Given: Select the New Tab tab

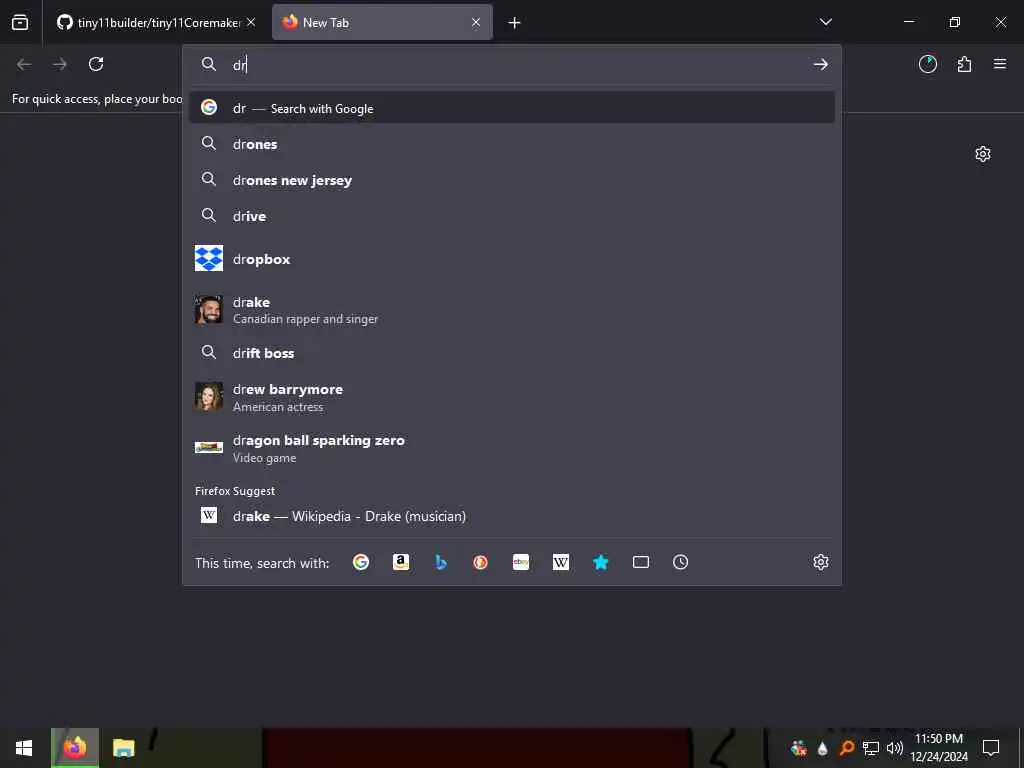Looking at the screenshot, I should pos(382,23).
